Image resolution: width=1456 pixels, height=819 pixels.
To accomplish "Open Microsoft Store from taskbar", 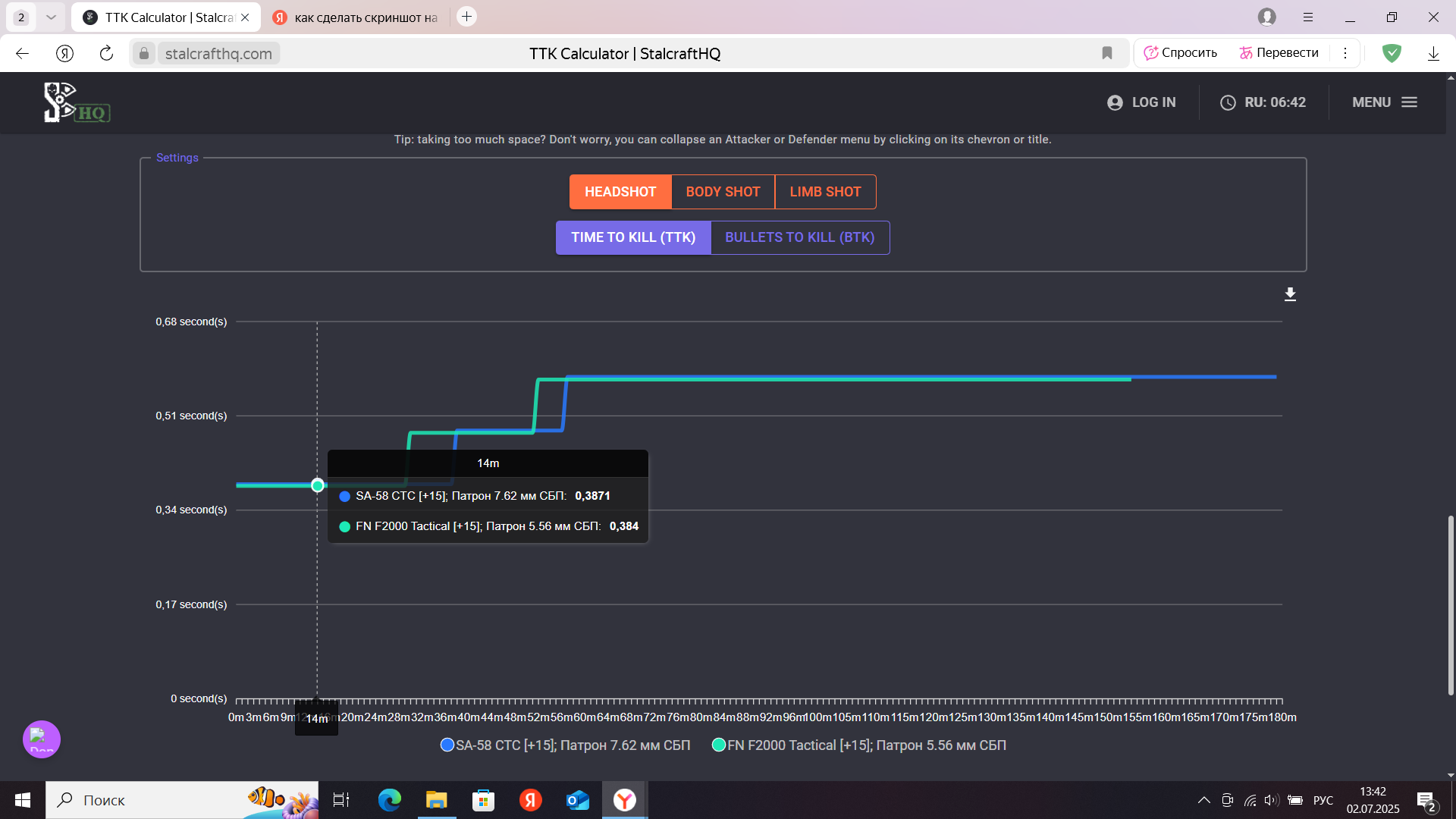I will [483, 800].
